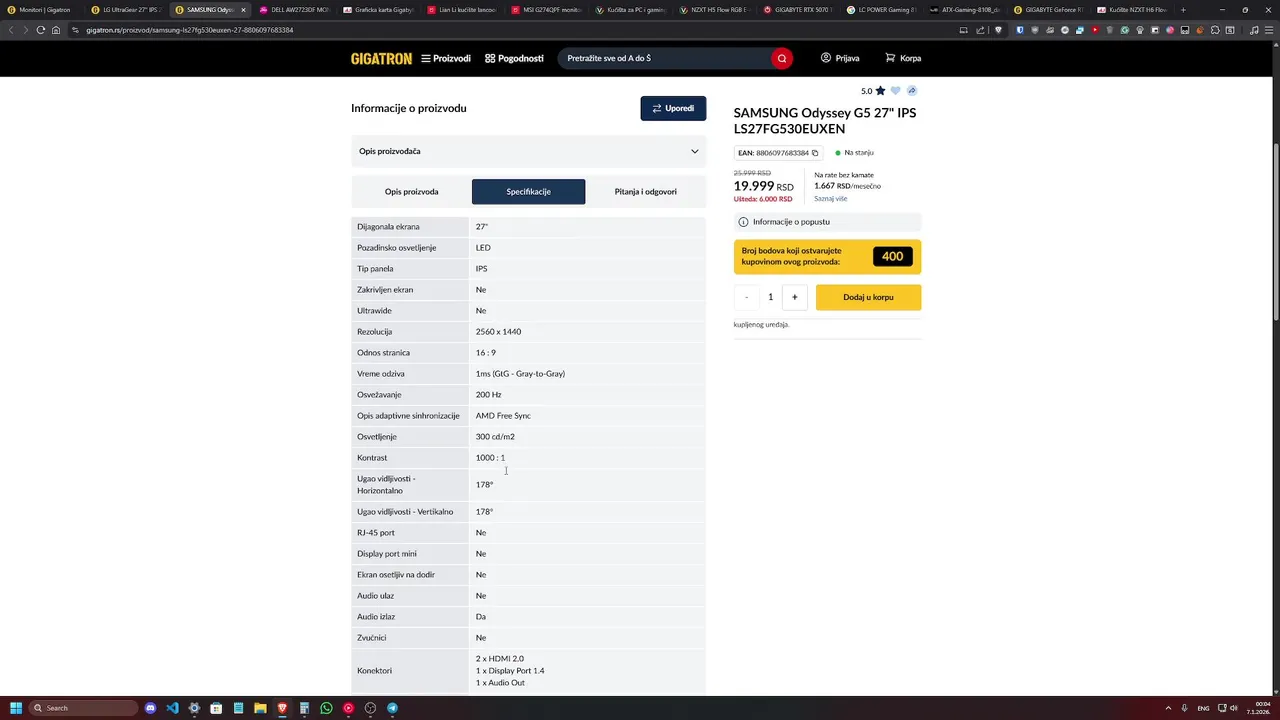The height and width of the screenshot is (720, 1280).
Task: Click the AMD Free Sync value
Action: pyautogui.click(x=503, y=416)
